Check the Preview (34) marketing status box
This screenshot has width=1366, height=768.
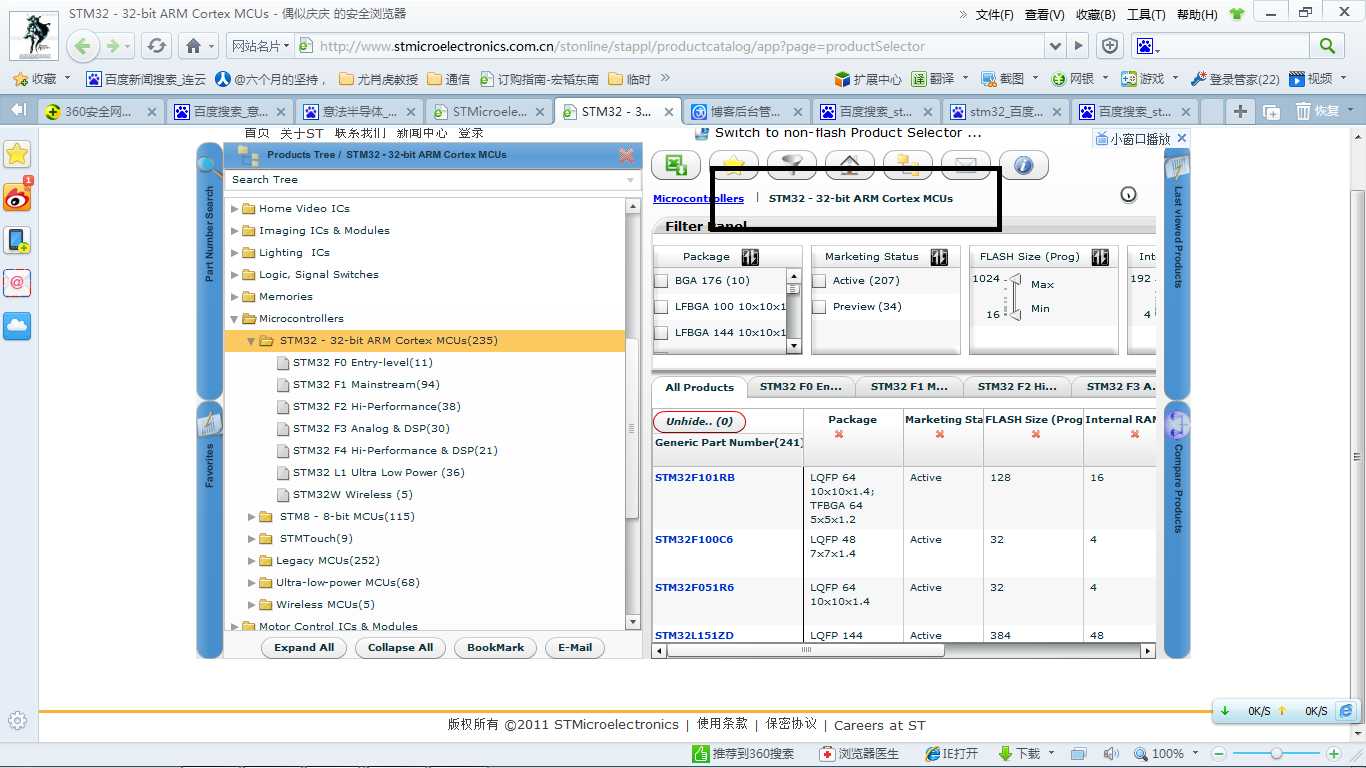pos(820,307)
